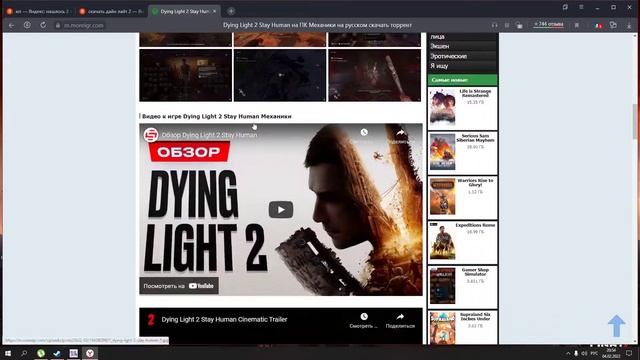640x360 pixels.
Task: Click the share arrow on Cinematic Trailer video
Action: tap(400, 317)
